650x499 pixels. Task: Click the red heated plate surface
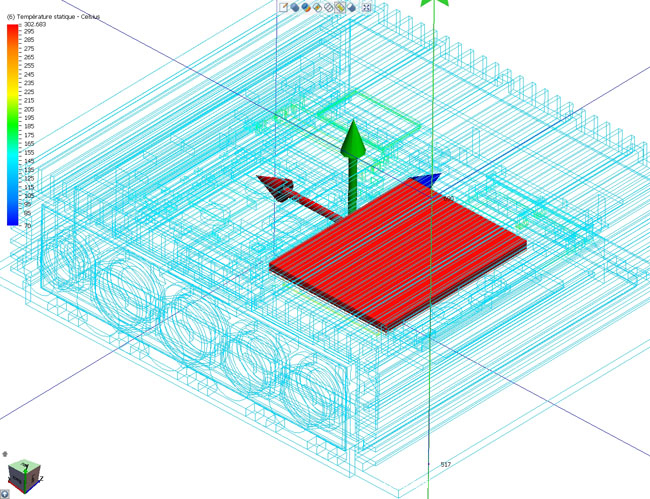click(x=398, y=253)
